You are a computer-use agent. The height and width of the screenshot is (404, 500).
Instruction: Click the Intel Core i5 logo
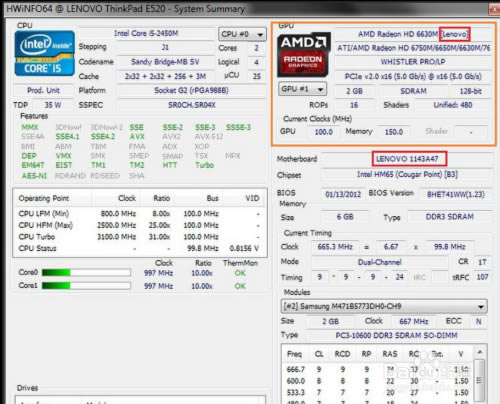44,53
